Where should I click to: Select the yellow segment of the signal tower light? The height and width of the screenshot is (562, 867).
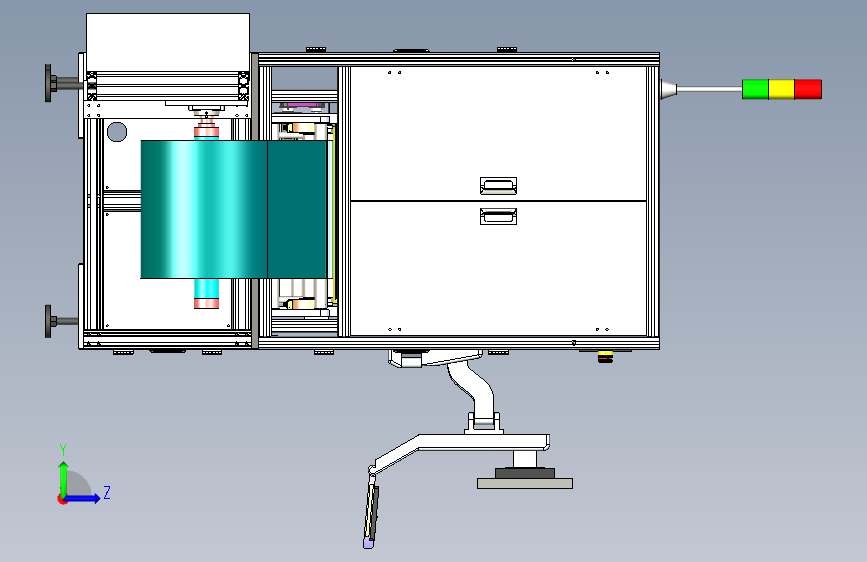pos(781,89)
